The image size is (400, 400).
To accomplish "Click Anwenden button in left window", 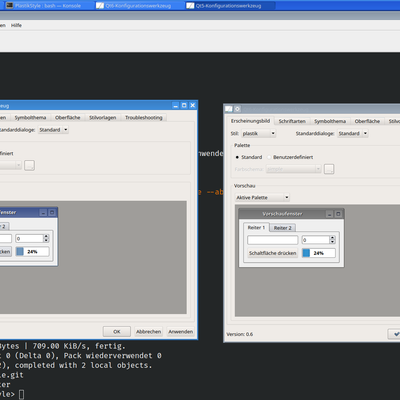I will 180,332.
